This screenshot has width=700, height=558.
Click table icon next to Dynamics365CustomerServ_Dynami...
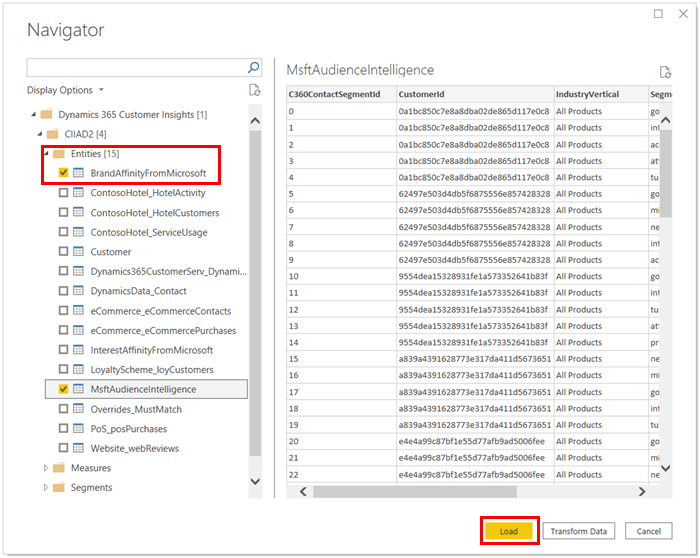[79, 271]
